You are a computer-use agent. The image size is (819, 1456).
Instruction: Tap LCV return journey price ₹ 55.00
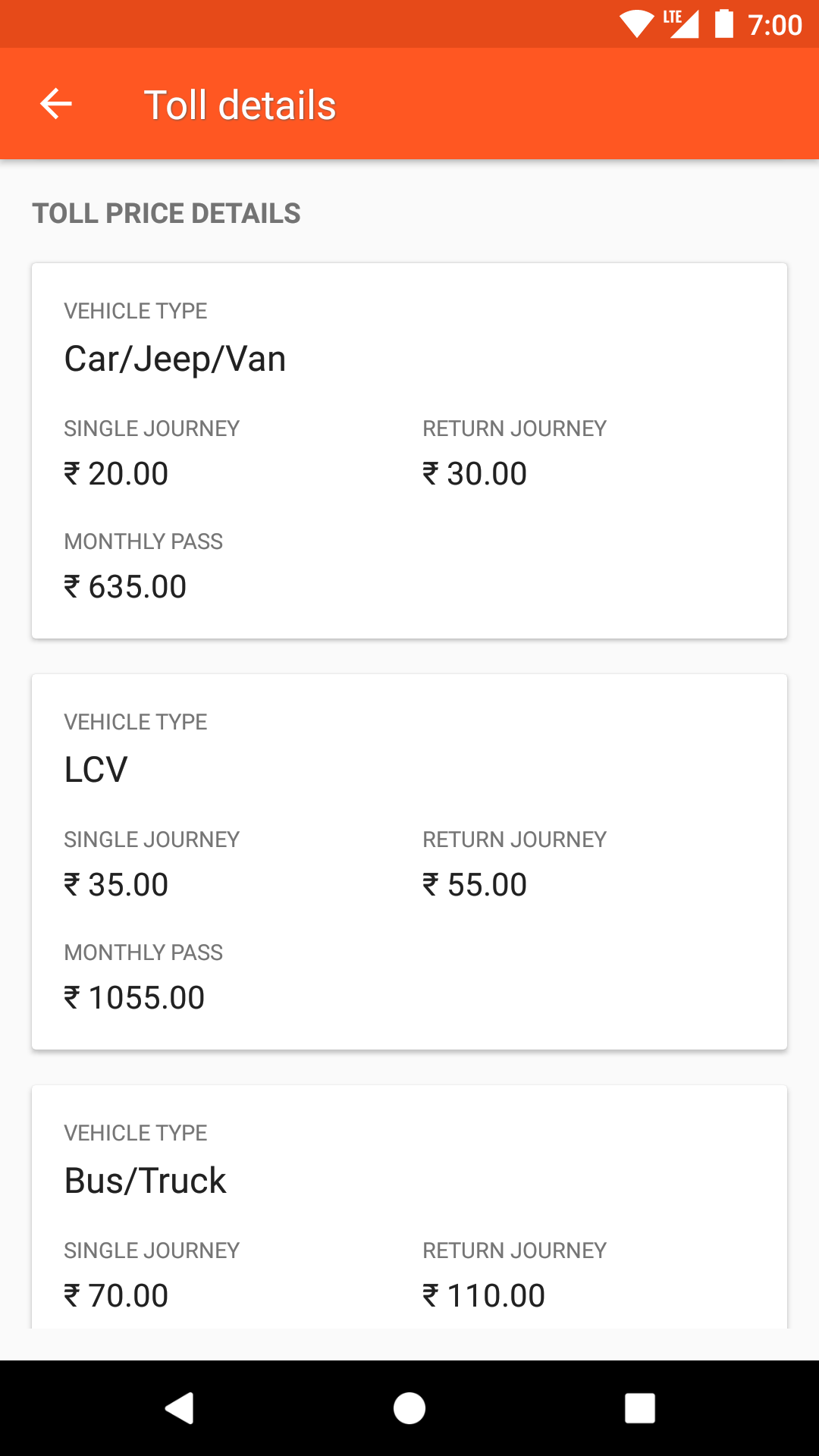coord(475,885)
